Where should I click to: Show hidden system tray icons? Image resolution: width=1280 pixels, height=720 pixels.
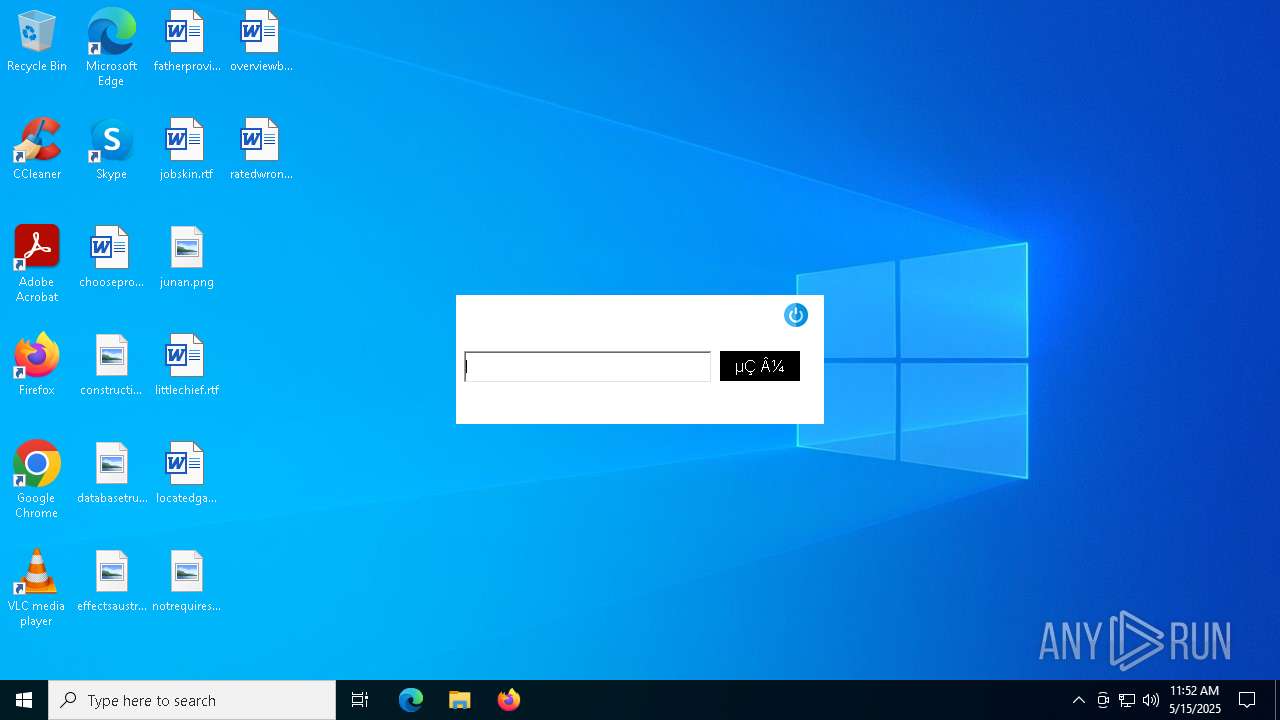(1078, 700)
